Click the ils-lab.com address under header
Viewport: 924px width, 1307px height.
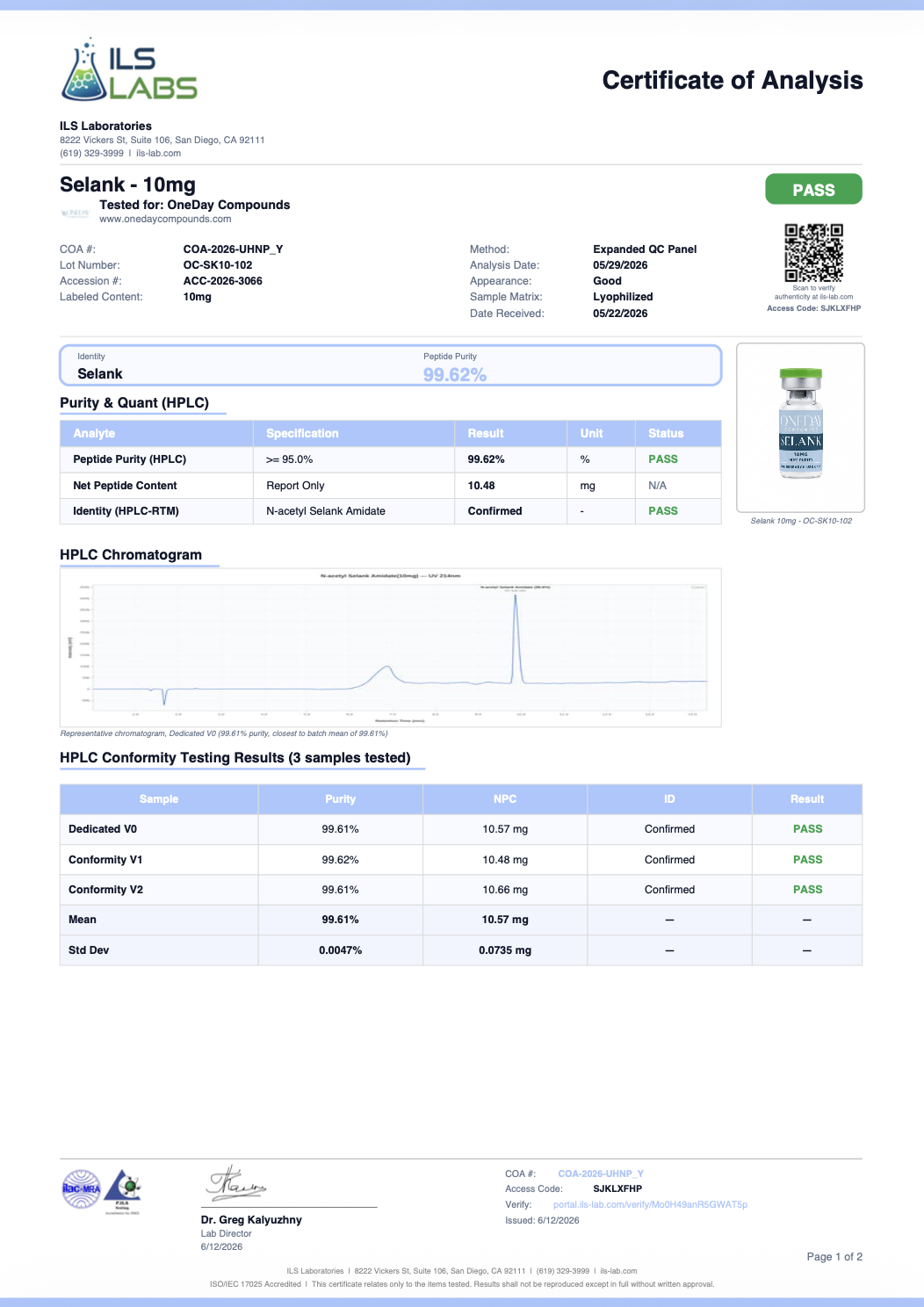point(158,153)
